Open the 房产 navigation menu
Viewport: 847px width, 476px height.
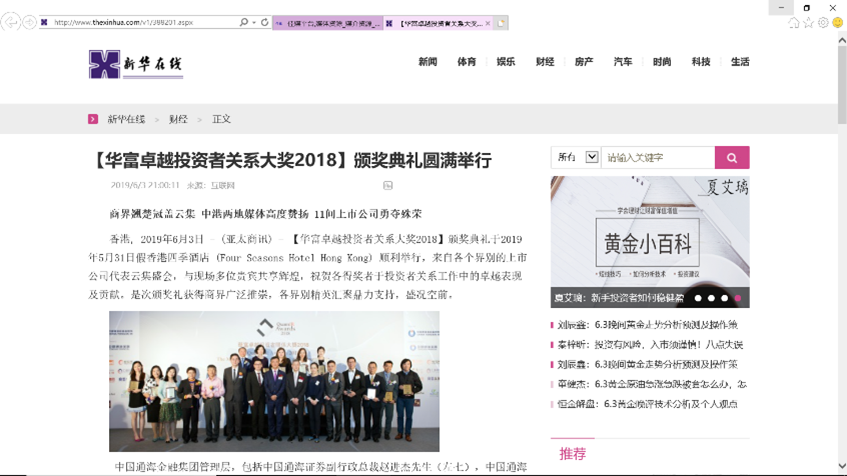584,62
